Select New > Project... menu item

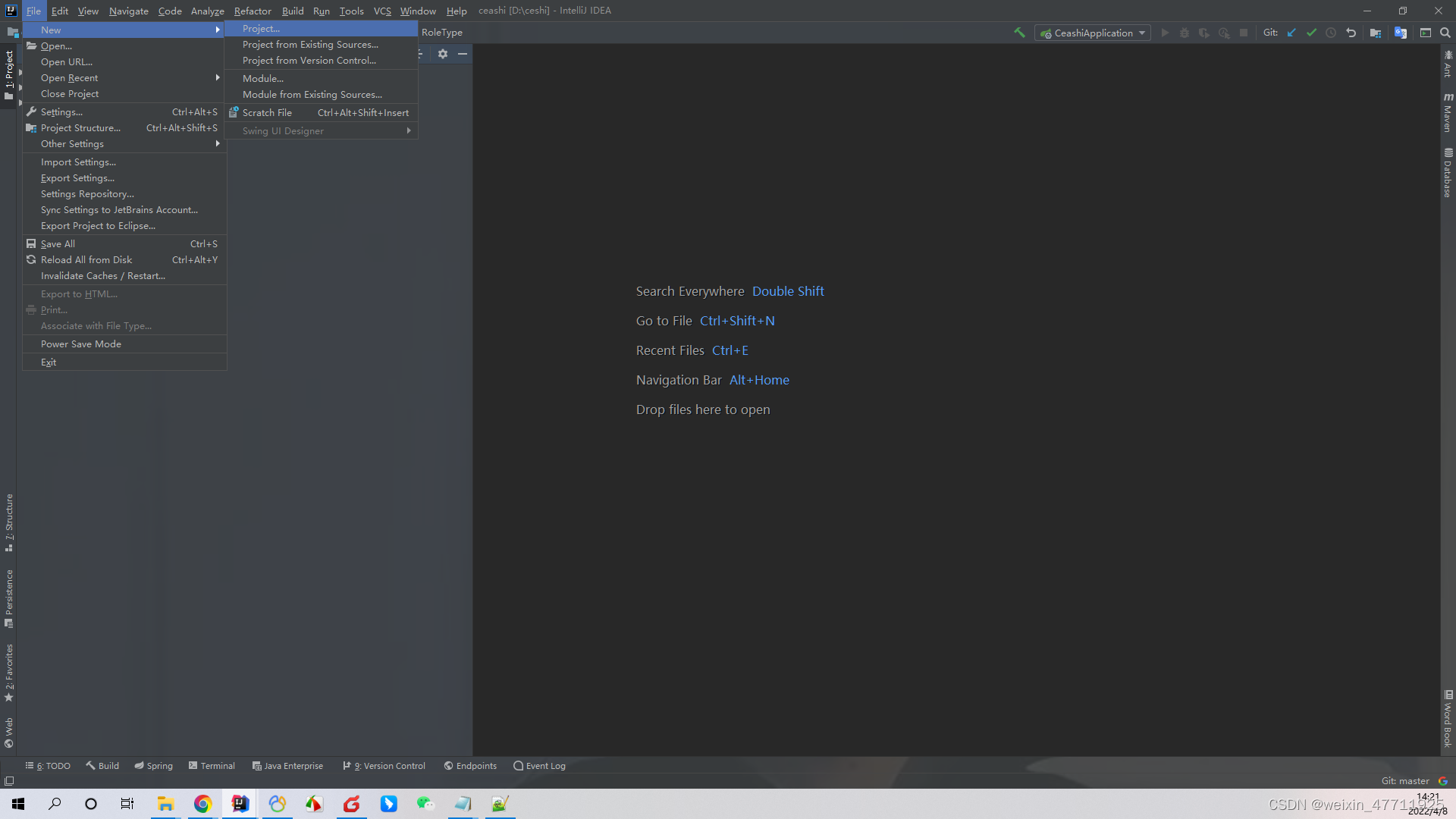coord(321,29)
